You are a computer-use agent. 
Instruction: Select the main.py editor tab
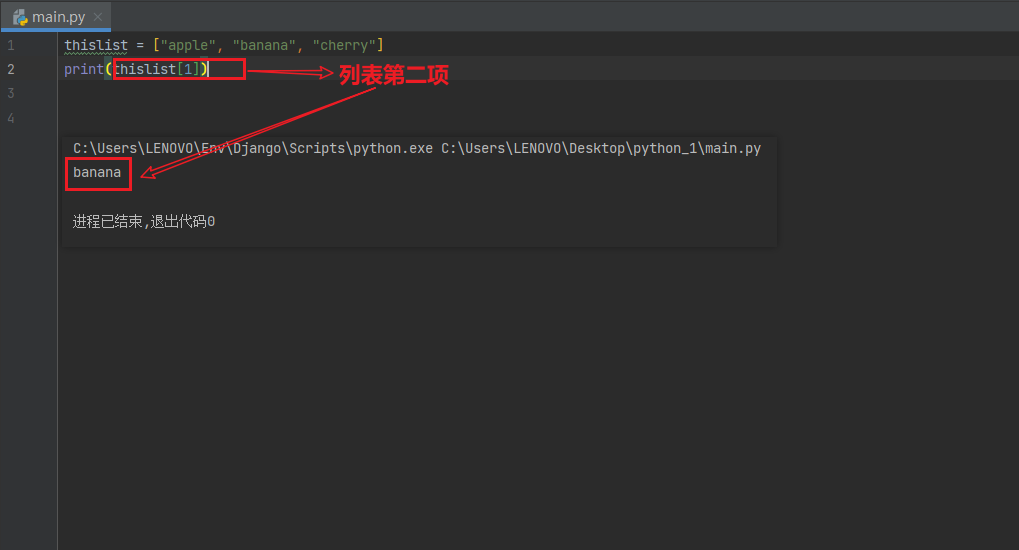(x=56, y=17)
